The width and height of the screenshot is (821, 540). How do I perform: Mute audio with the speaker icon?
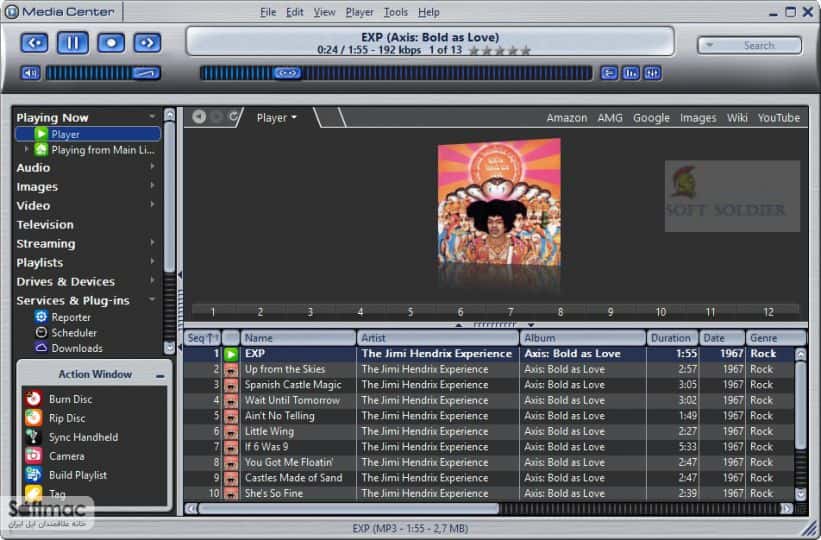pyautogui.click(x=30, y=73)
